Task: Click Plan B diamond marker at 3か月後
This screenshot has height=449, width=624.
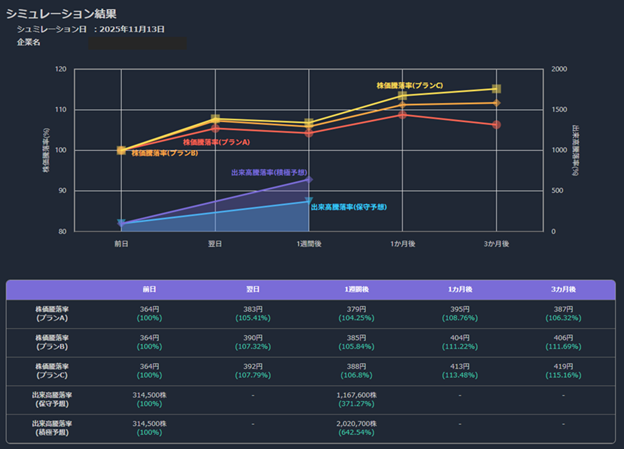Action: pos(496,103)
